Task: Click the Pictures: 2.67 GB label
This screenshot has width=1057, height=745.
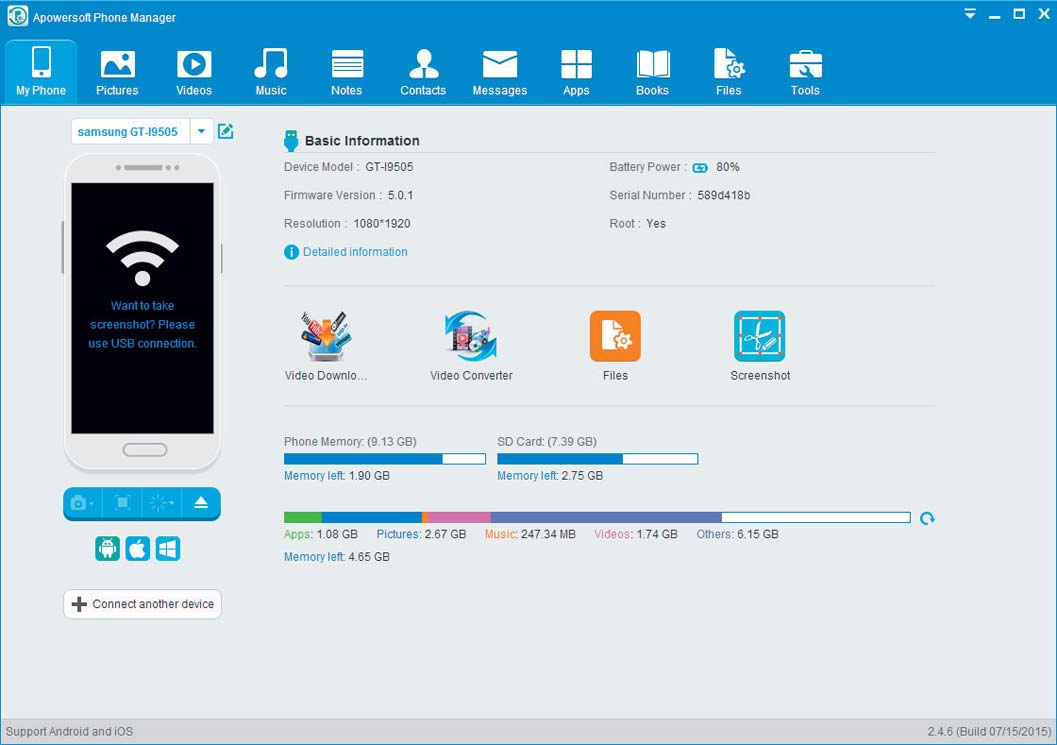Action: coord(421,534)
